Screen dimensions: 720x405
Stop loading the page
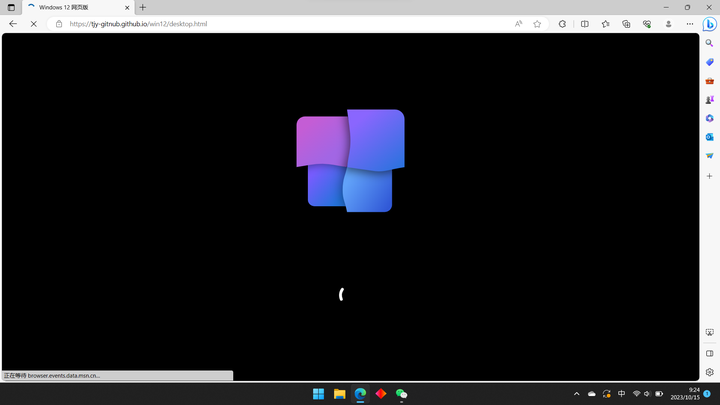[34, 24]
